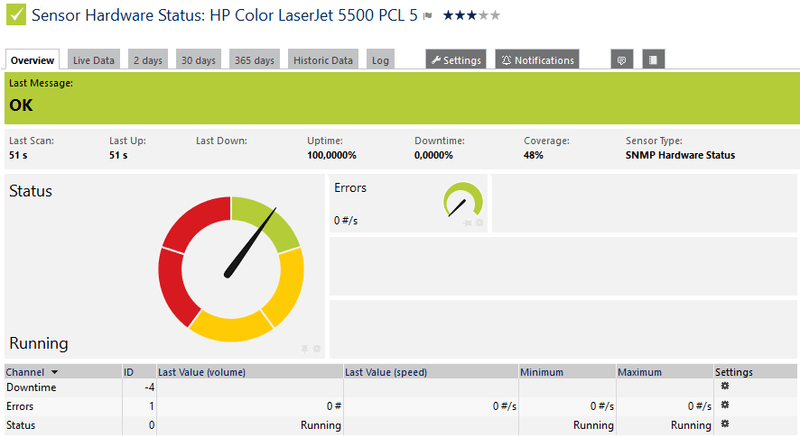Click the green OK last message banner
This screenshot has width=800, height=437.
coord(402,98)
